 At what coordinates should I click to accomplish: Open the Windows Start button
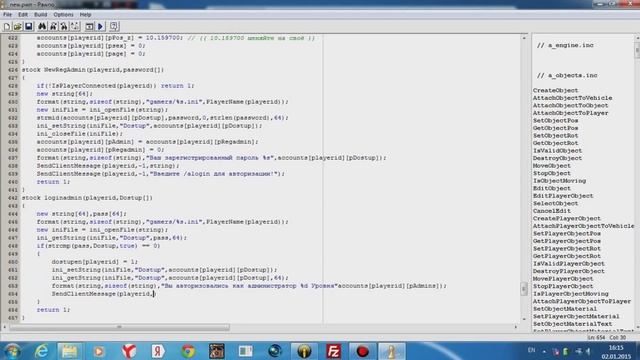point(13,351)
